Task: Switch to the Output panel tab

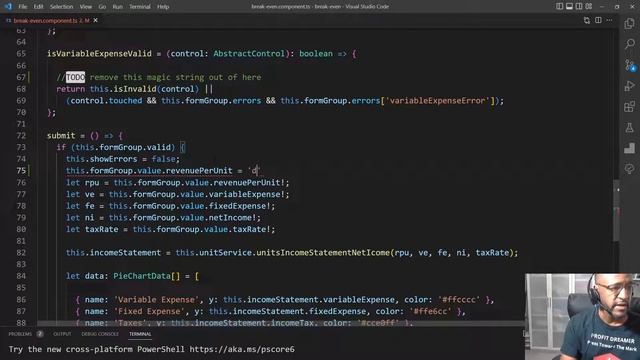Action: [x=62, y=334]
